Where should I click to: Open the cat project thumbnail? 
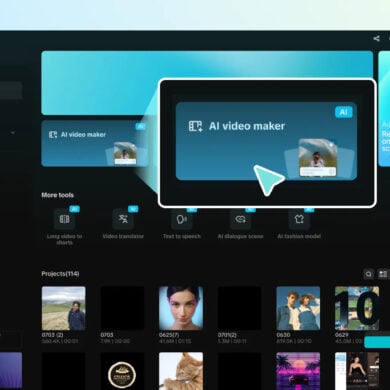point(181,371)
